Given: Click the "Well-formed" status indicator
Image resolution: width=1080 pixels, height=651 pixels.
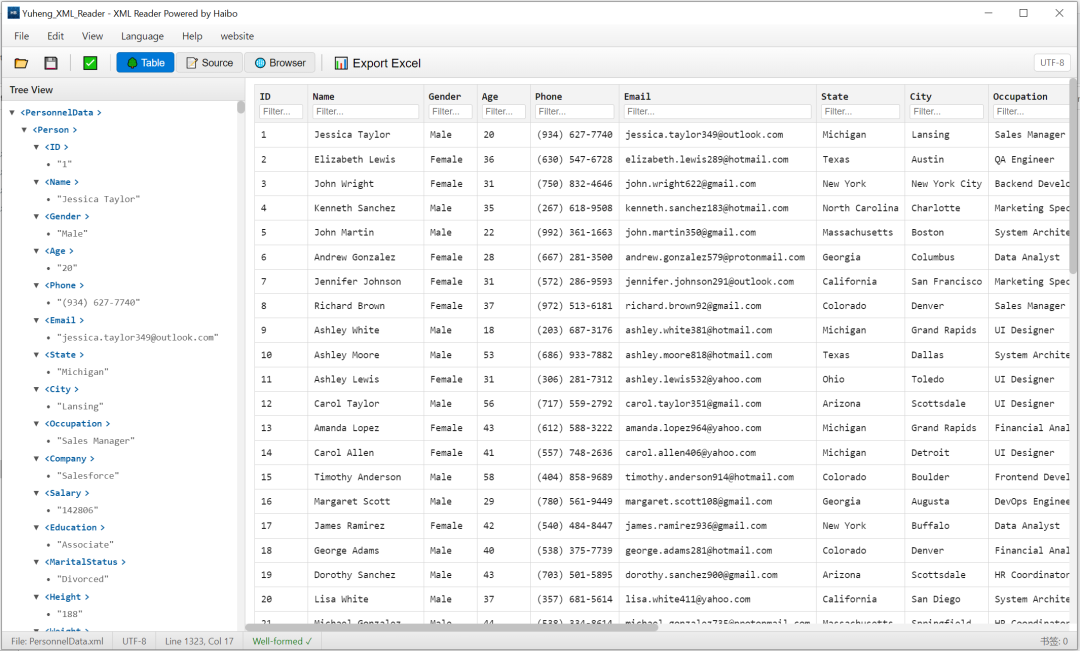Looking at the screenshot, I should pos(282,641).
